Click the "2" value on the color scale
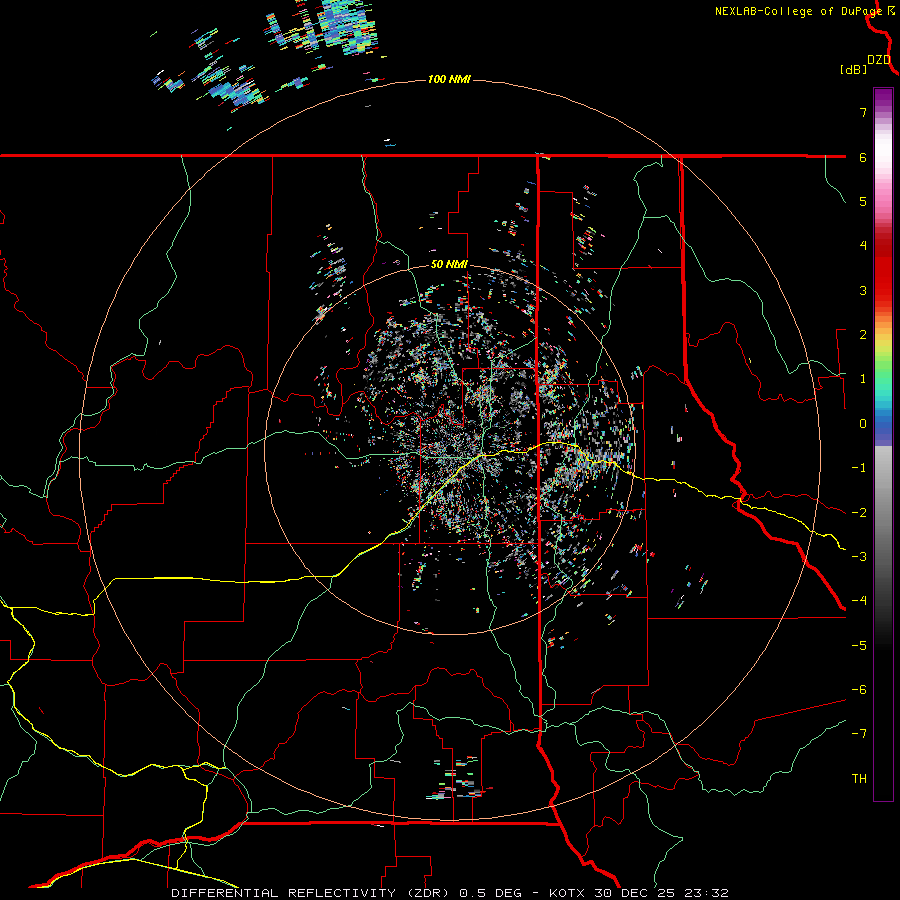 (x=863, y=335)
